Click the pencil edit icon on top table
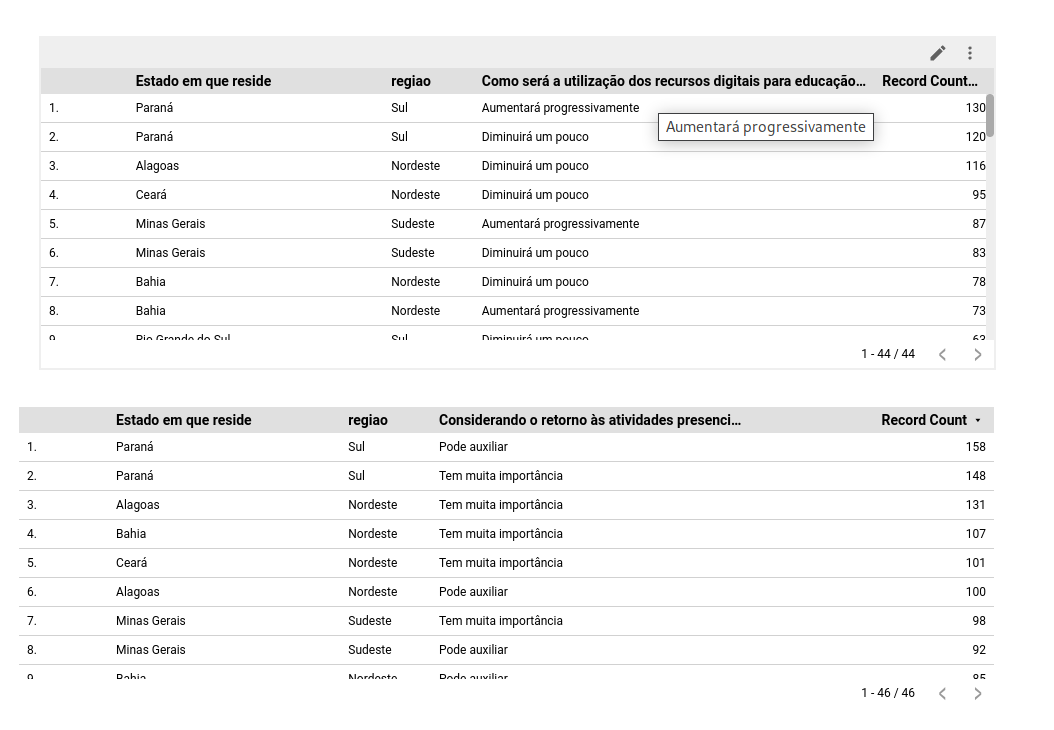The width and height of the screenshot is (1054, 730). [x=937, y=53]
